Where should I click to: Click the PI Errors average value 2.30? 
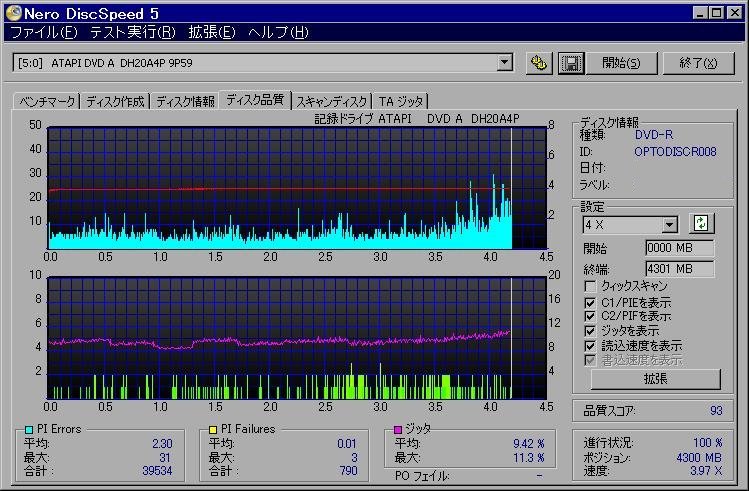point(162,444)
